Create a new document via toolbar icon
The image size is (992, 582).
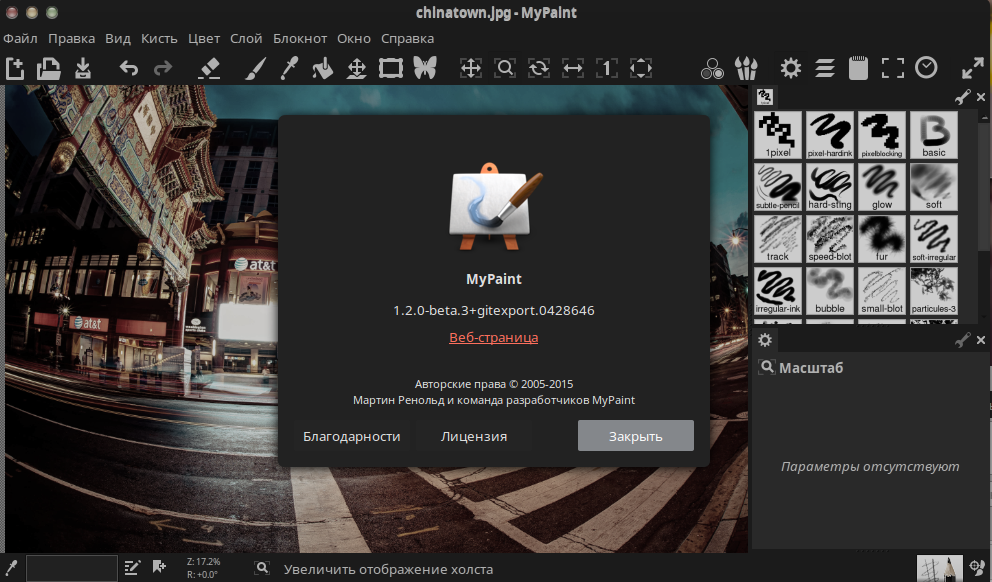click(x=15, y=68)
